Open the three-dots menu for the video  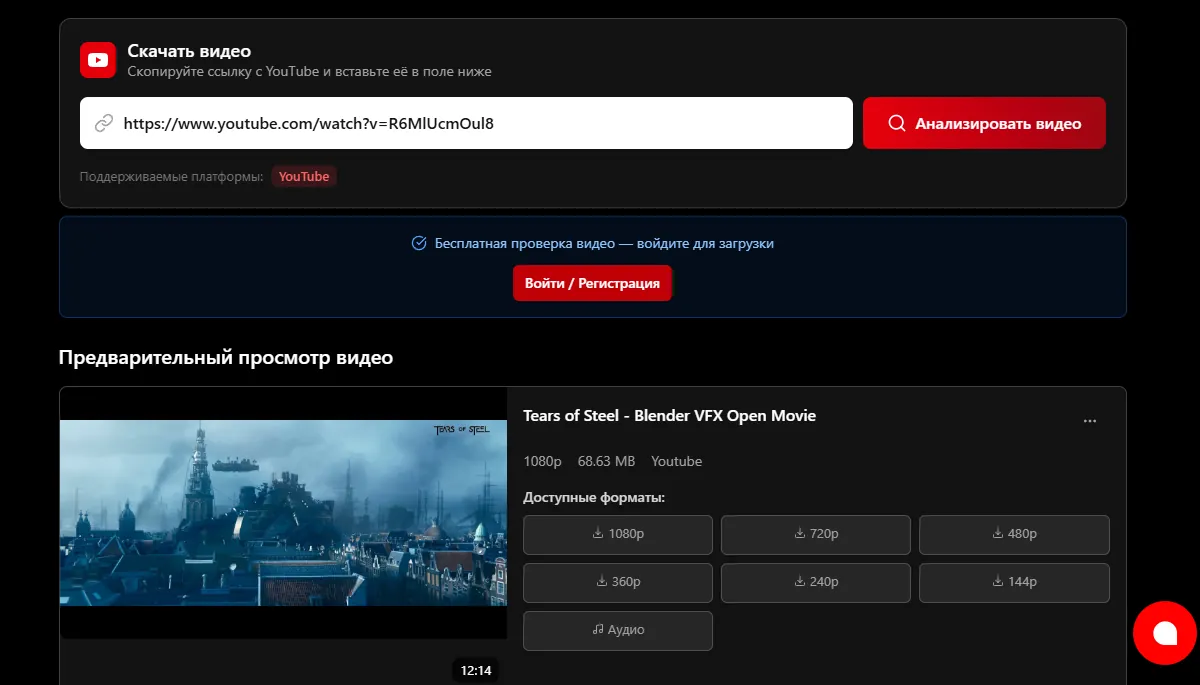(1090, 421)
